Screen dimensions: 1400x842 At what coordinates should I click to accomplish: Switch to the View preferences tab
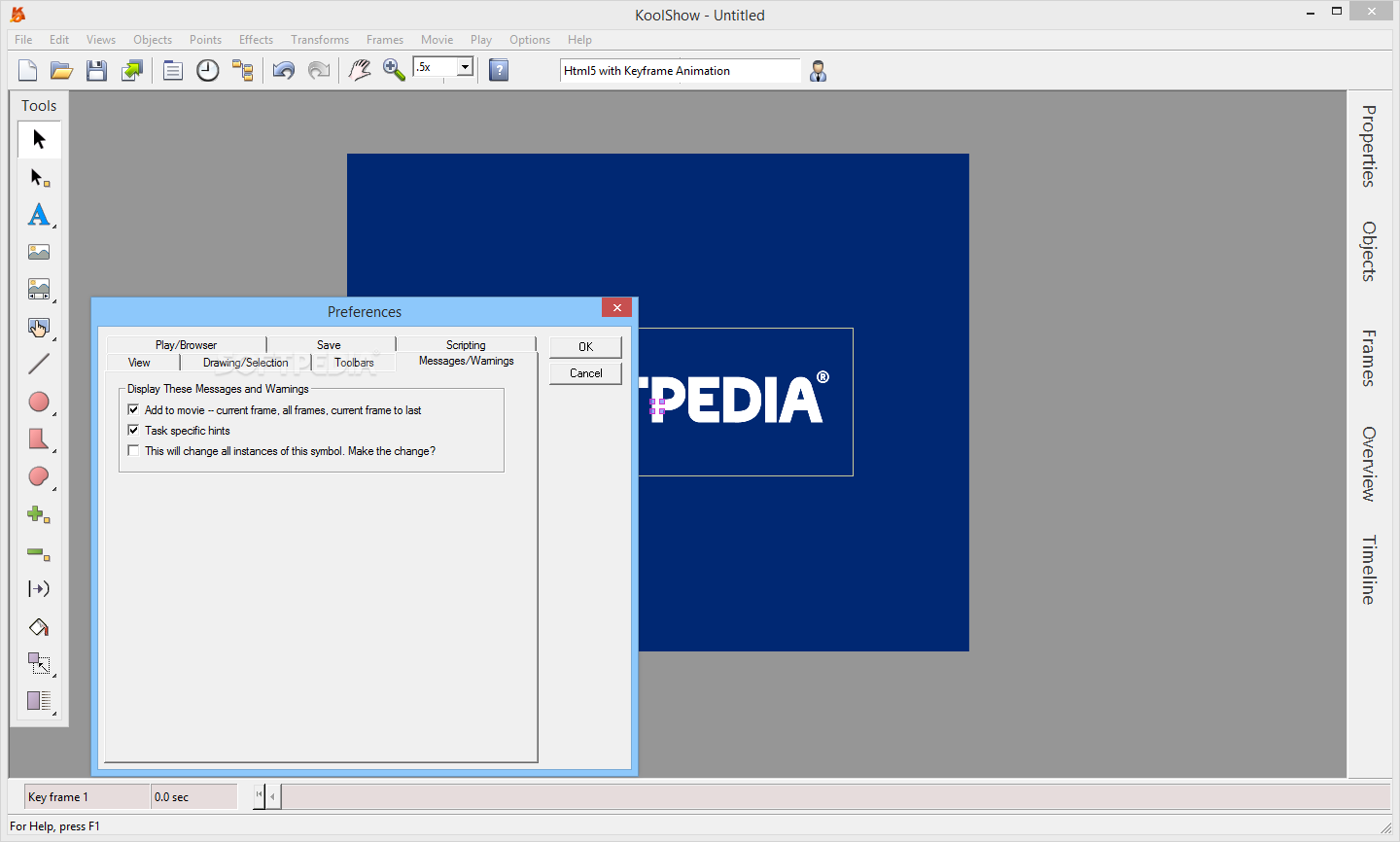click(x=139, y=363)
